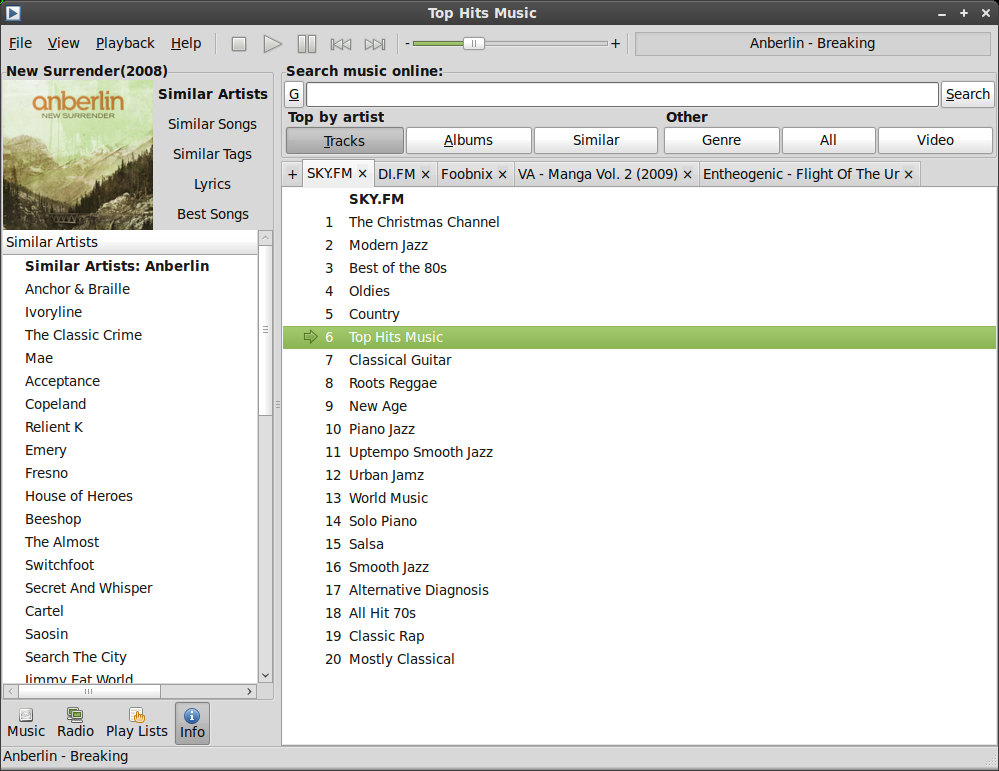Select the Mostly Classical station
Image resolution: width=999 pixels, height=771 pixels.
click(639, 659)
